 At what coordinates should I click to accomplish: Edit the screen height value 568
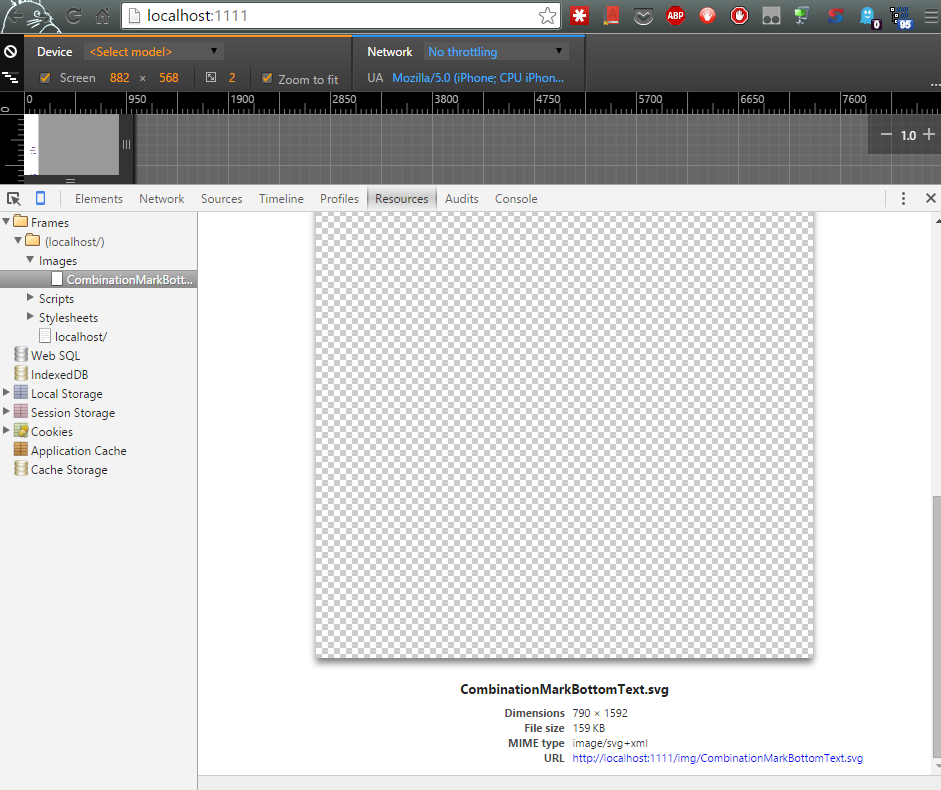pos(169,78)
